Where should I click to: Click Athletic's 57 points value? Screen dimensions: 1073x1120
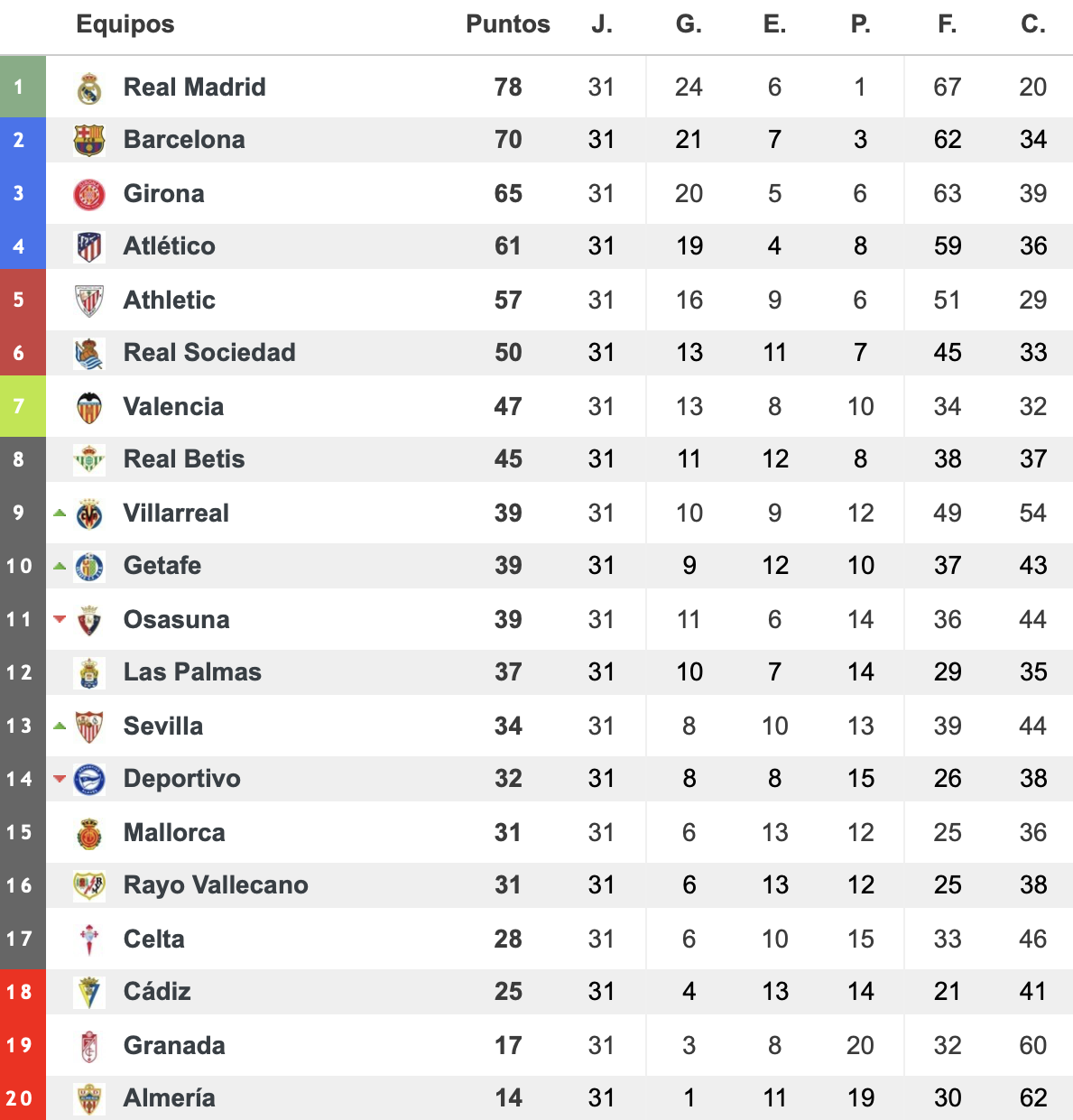tap(508, 301)
